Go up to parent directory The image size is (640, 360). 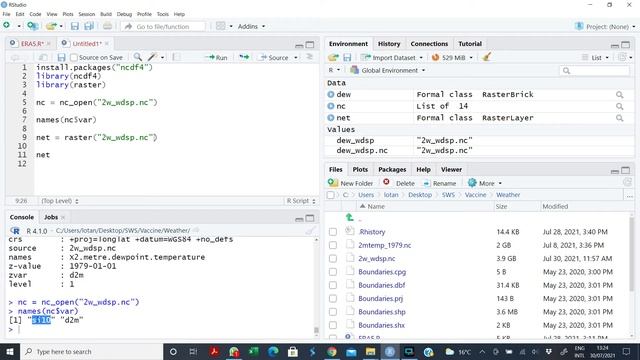pos(350,218)
